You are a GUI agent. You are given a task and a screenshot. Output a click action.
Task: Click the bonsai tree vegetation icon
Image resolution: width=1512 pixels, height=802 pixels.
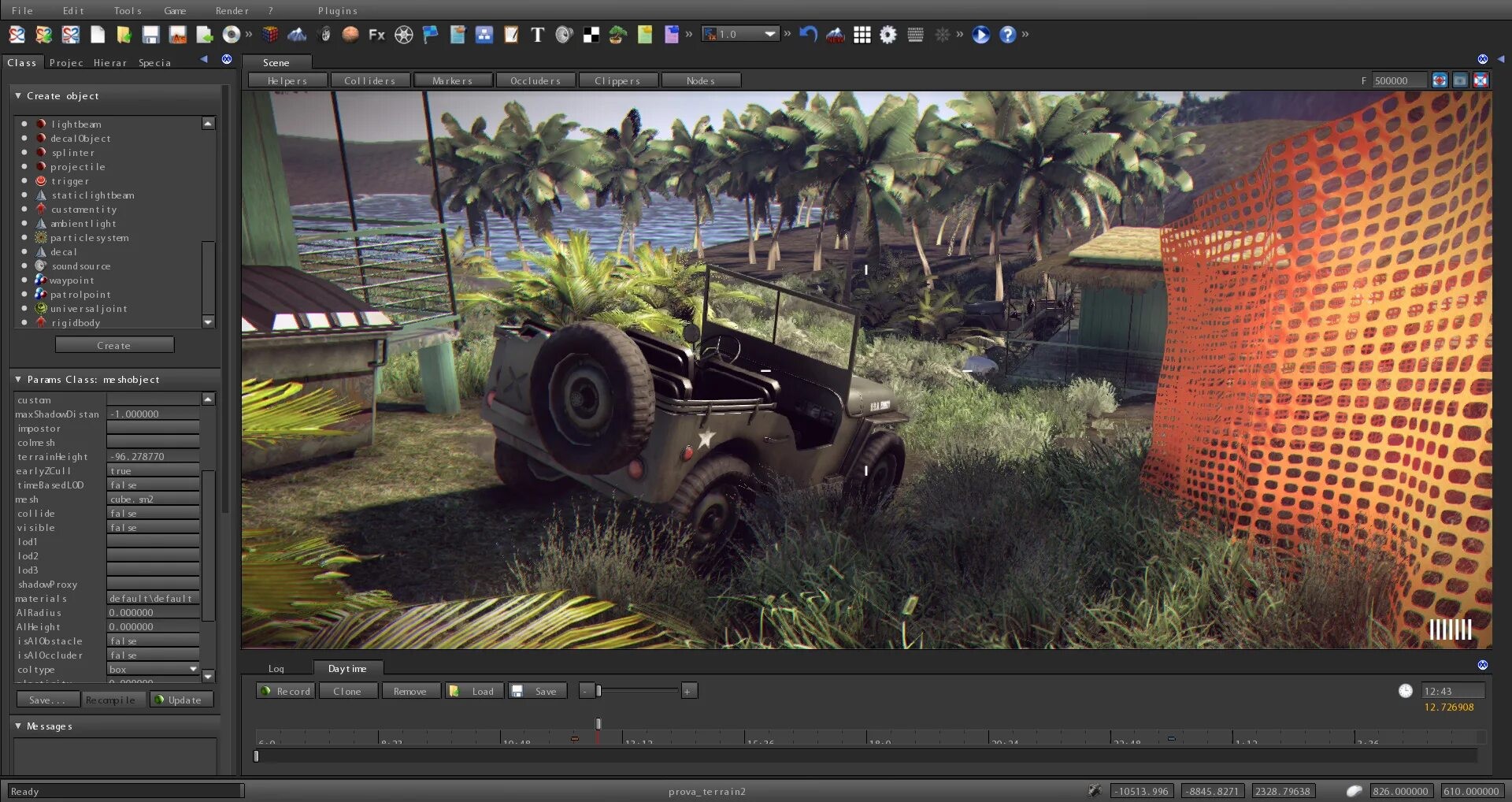pos(618,35)
